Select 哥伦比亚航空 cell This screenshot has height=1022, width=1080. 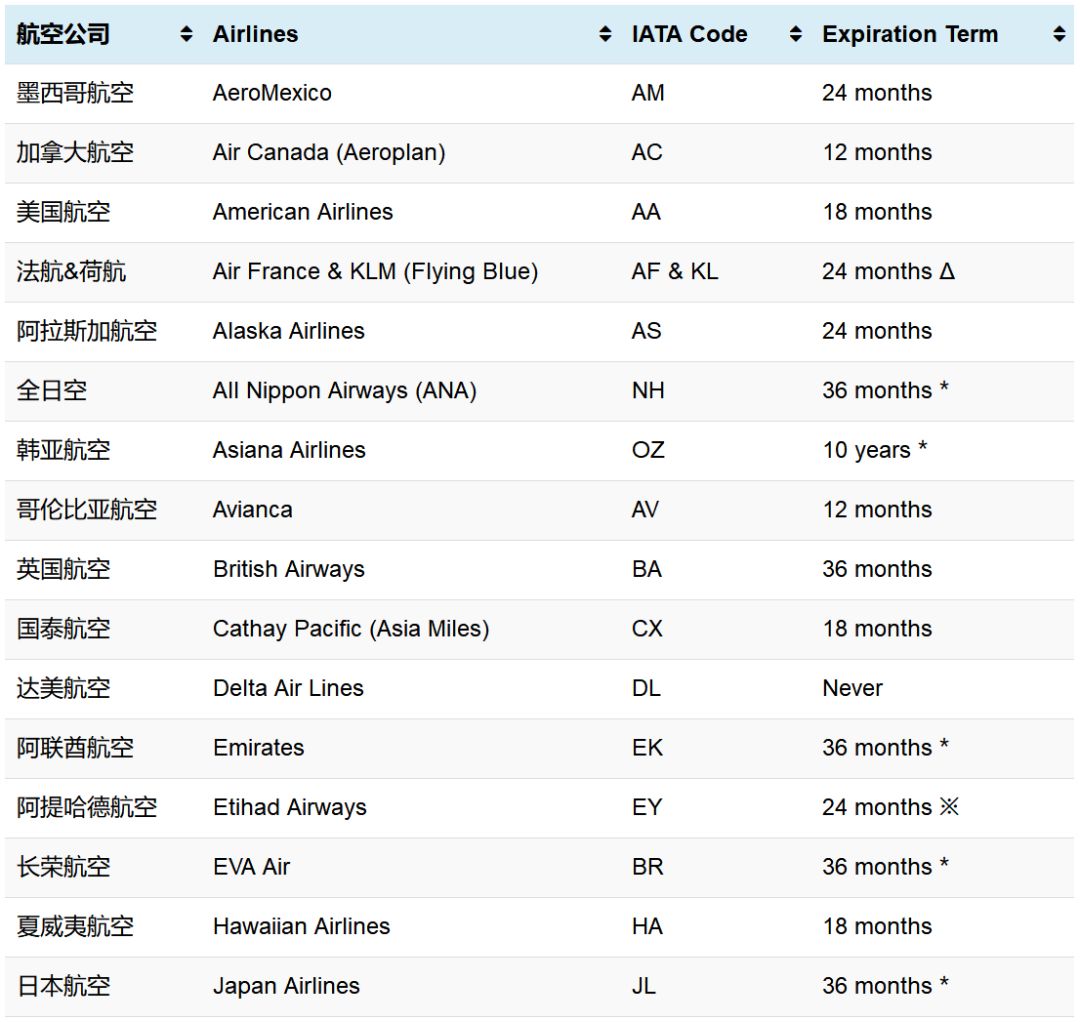coord(87,510)
